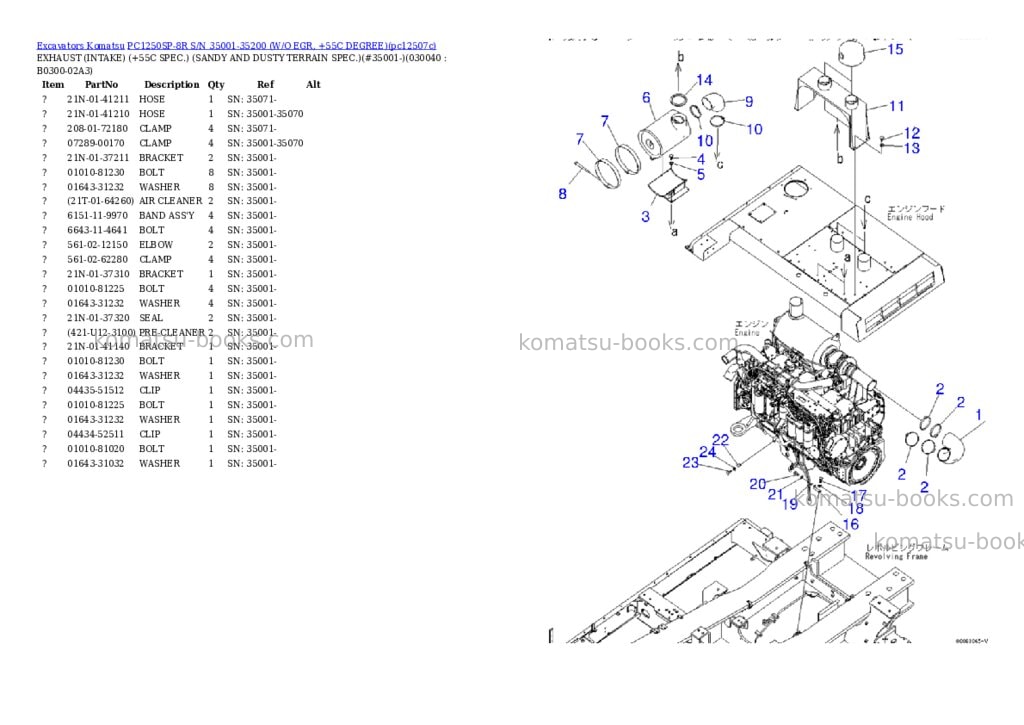Click the SEAL description
Screen dimensions: 1024x725
coord(151,318)
